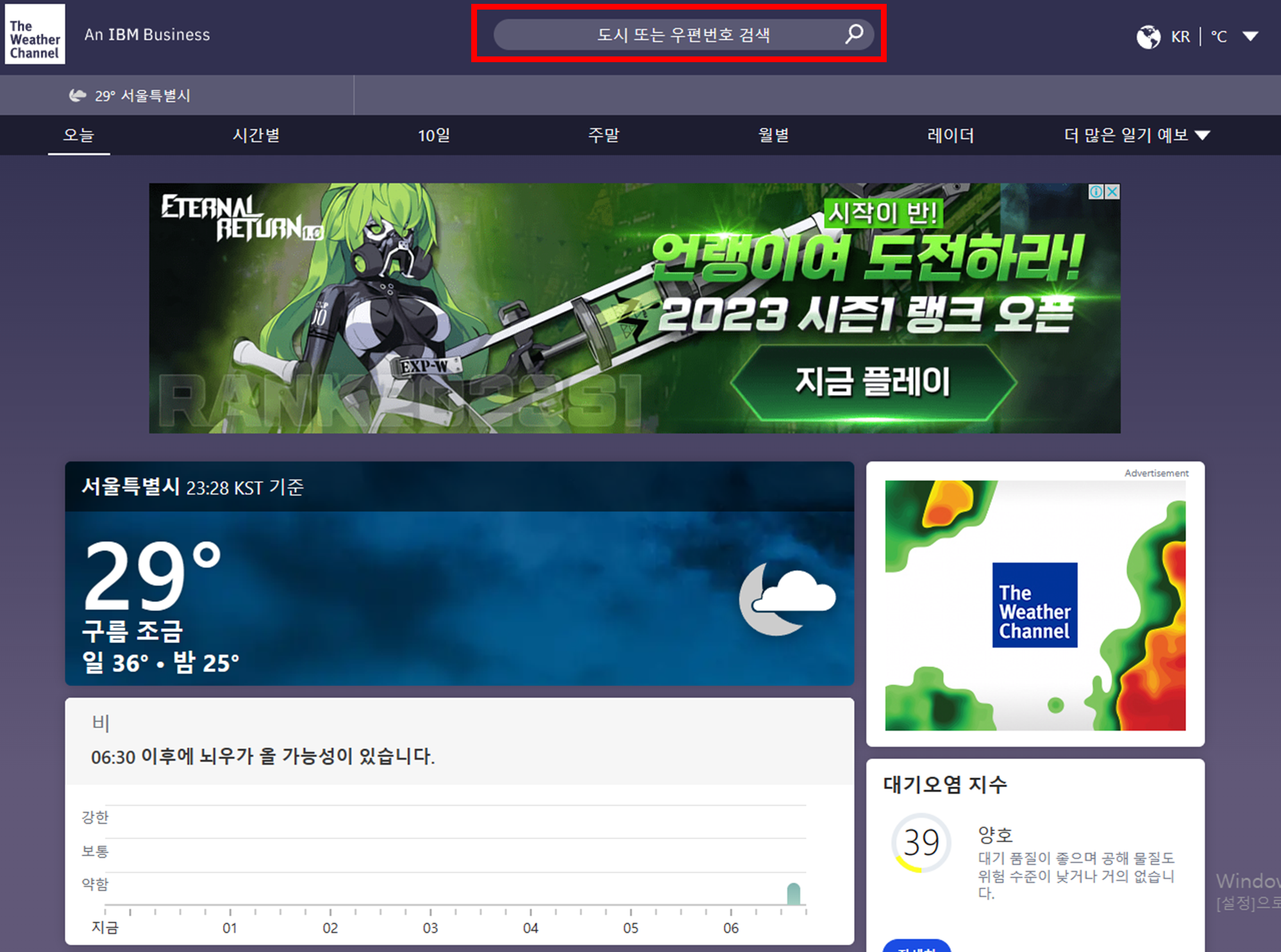Click the 지금 플레이 button in the ad
The width and height of the screenshot is (1281, 952).
click(x=873, y=382)
